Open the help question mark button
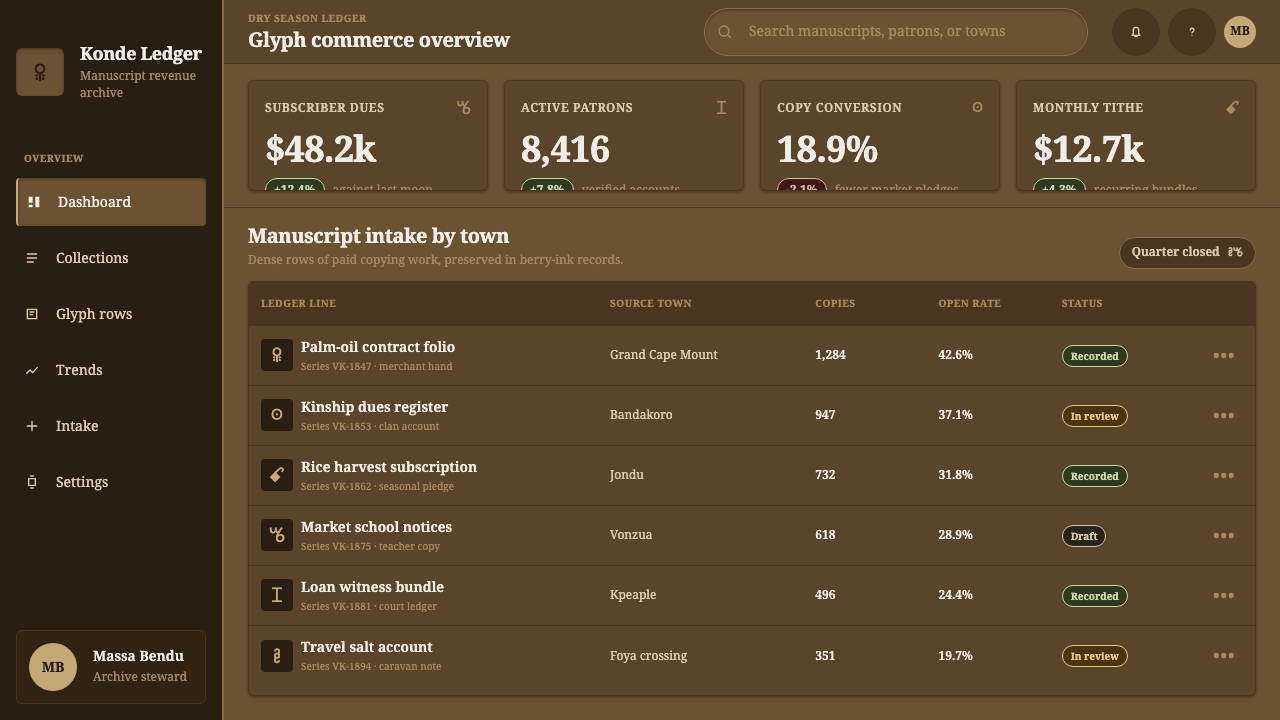Screen dimensions: 1280x720 (x=1192, y=32)
